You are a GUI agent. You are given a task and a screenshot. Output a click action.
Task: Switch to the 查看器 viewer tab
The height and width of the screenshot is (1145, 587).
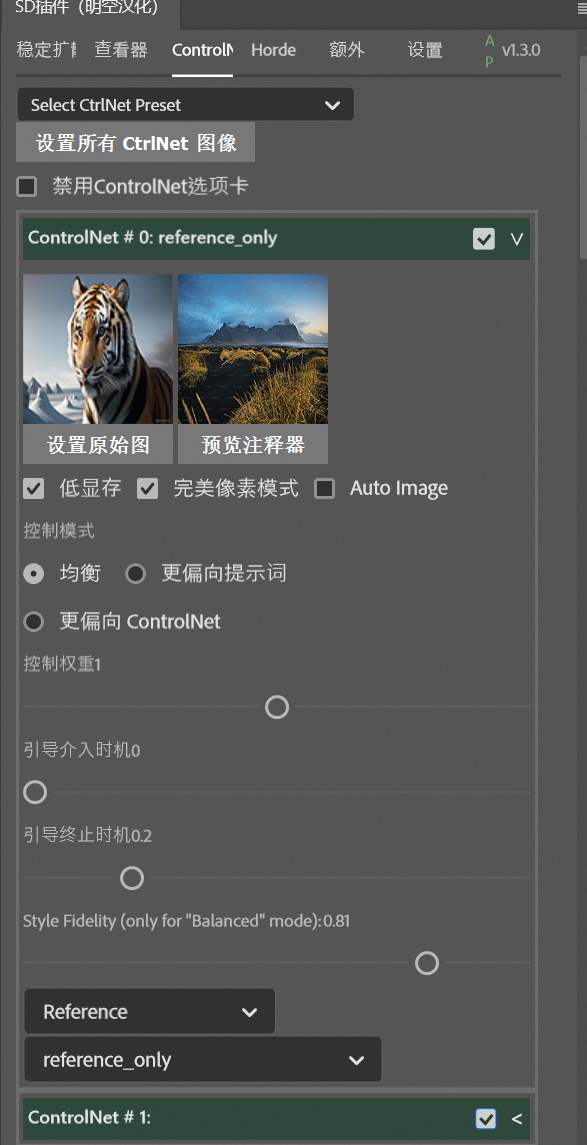[x=120, y=49]
